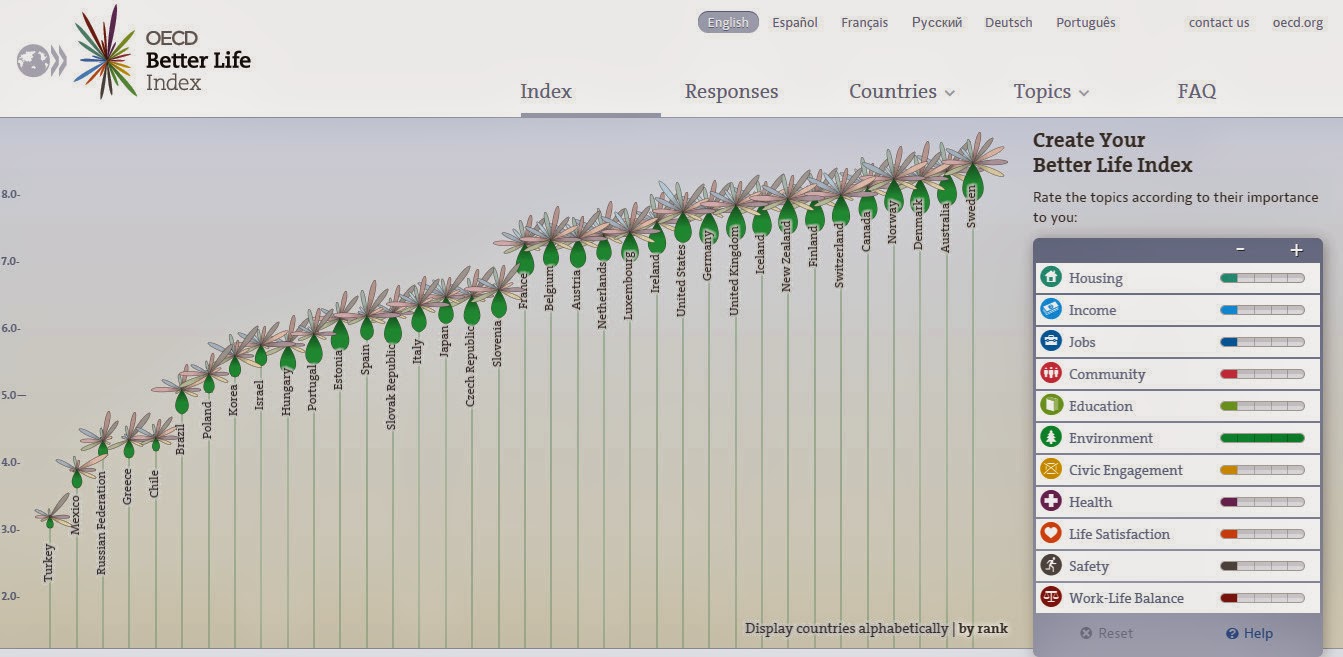Open the Topics dropdown menu

pyautogui.click(x=1051, y=91)
